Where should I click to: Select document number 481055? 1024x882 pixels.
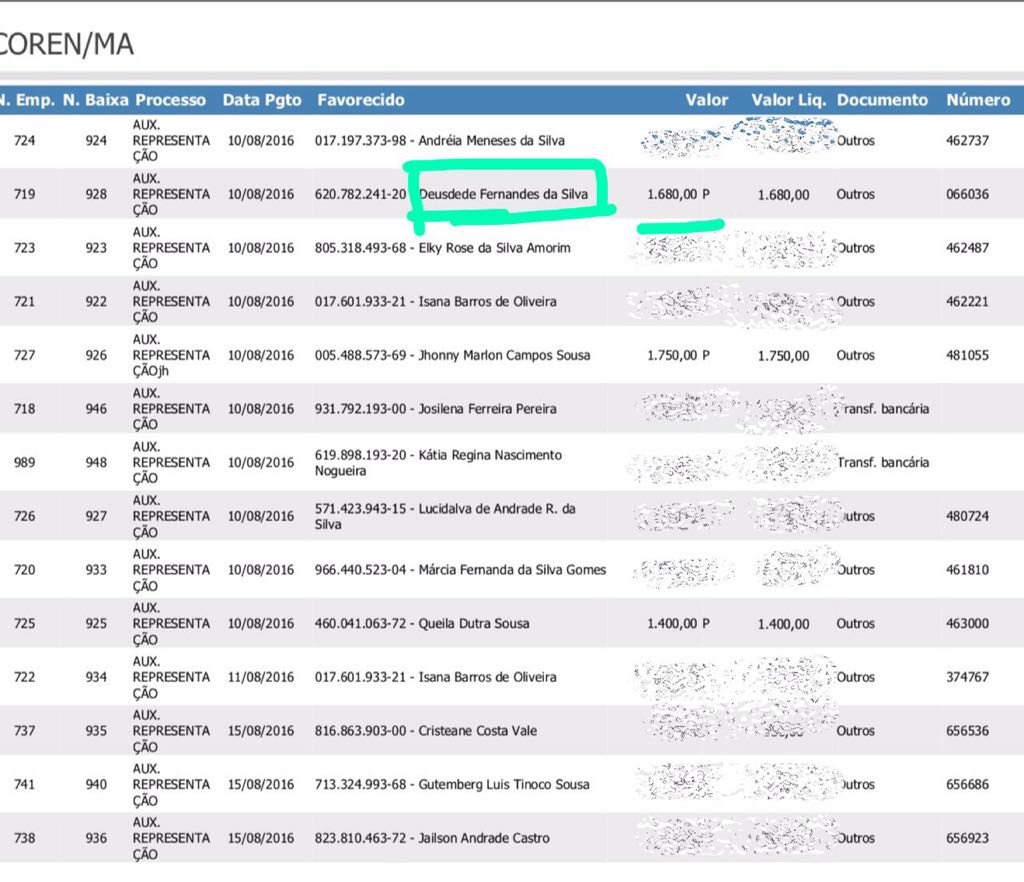[x=966, y=356]
